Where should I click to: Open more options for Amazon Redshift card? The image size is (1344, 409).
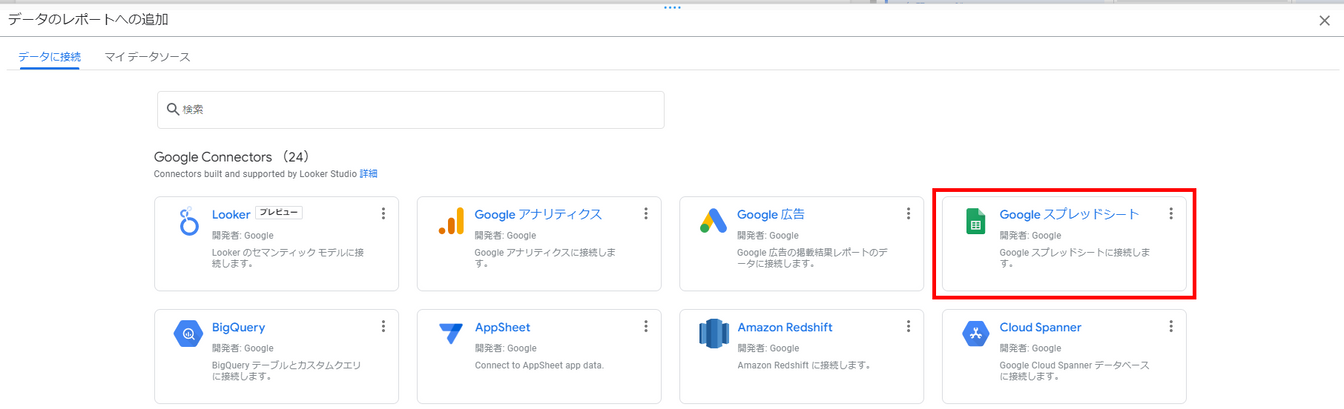[x=908, y=327]
